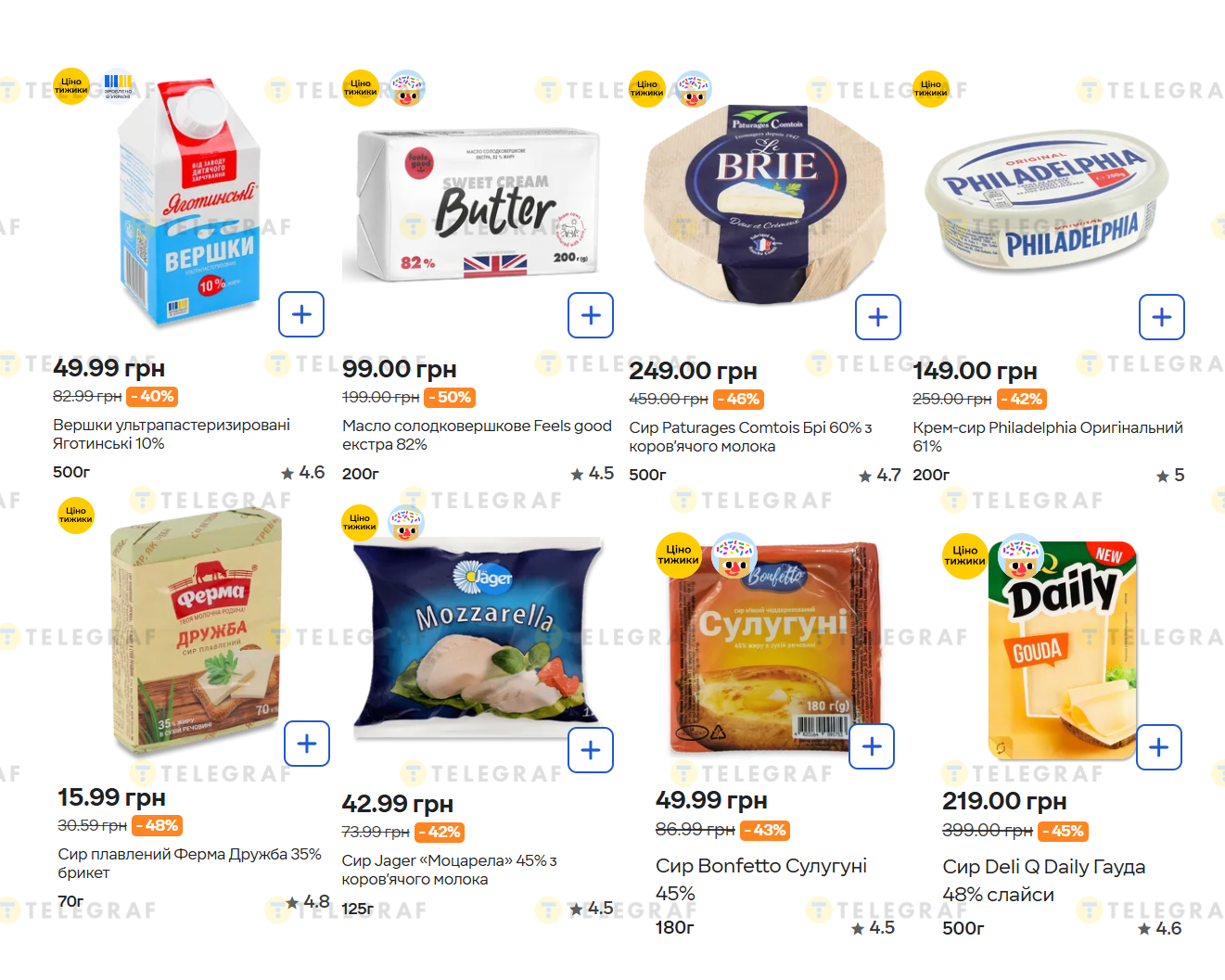Image resolution: width=1225 pixels, height=980 pixels.
Task: Open Сир Bonfetto Сулугуні 45% title
Action: click(760, 879)
